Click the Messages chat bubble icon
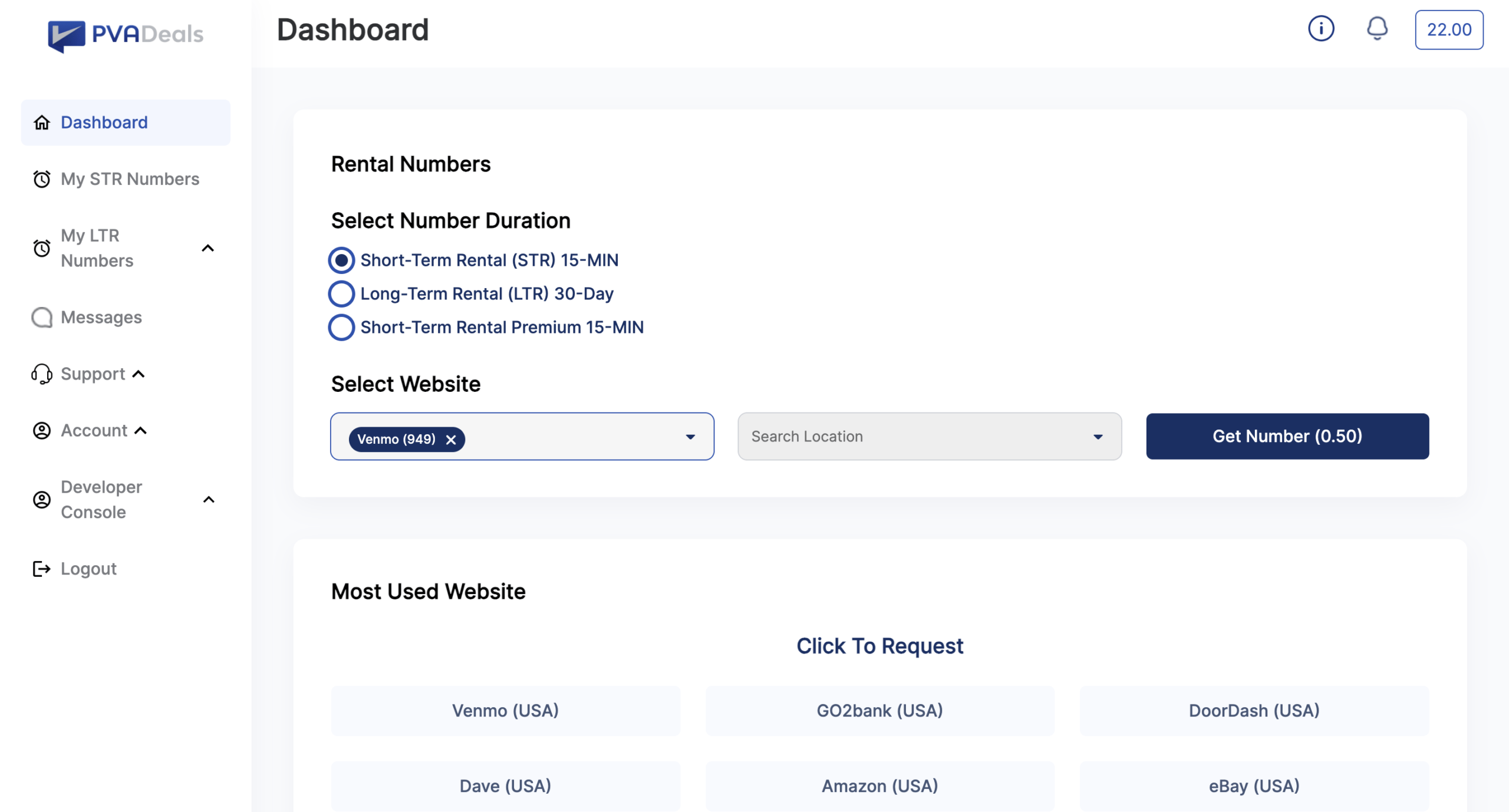Screen dimensions: 1509x812 42,318
